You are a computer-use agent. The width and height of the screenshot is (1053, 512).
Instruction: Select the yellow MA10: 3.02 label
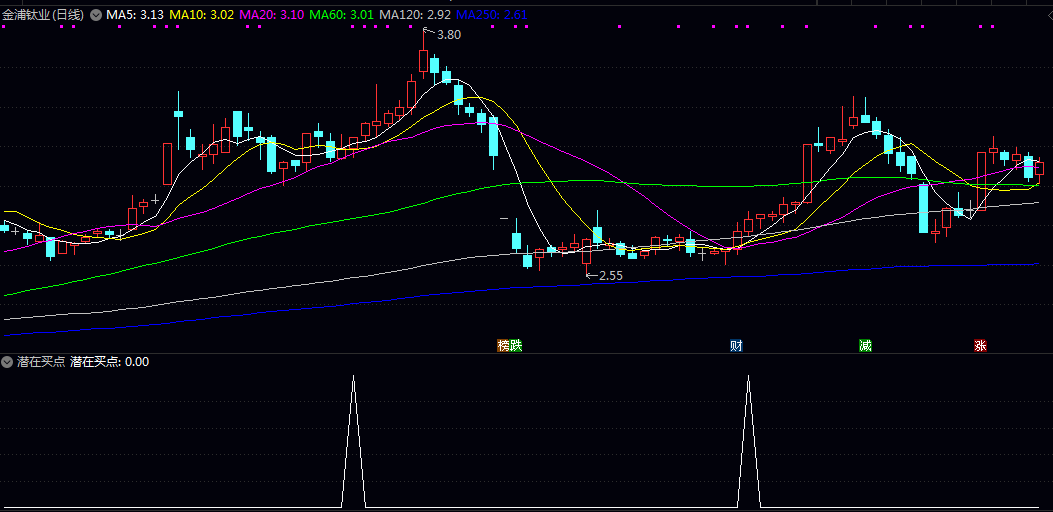[x=201, y=15]
